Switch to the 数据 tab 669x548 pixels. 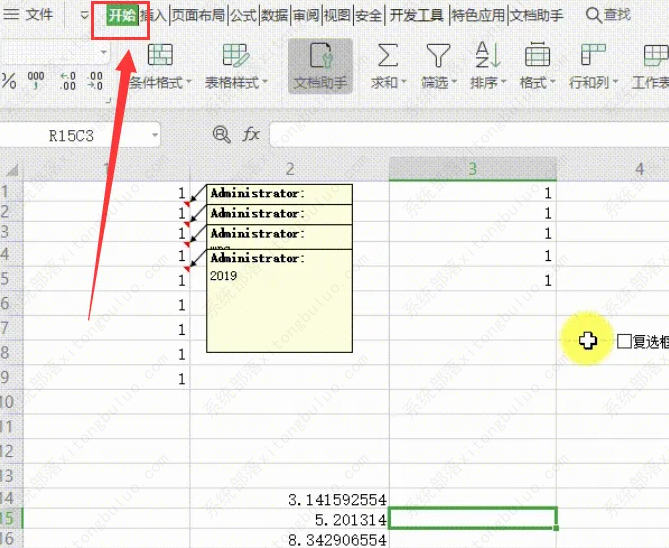[275, 15]
